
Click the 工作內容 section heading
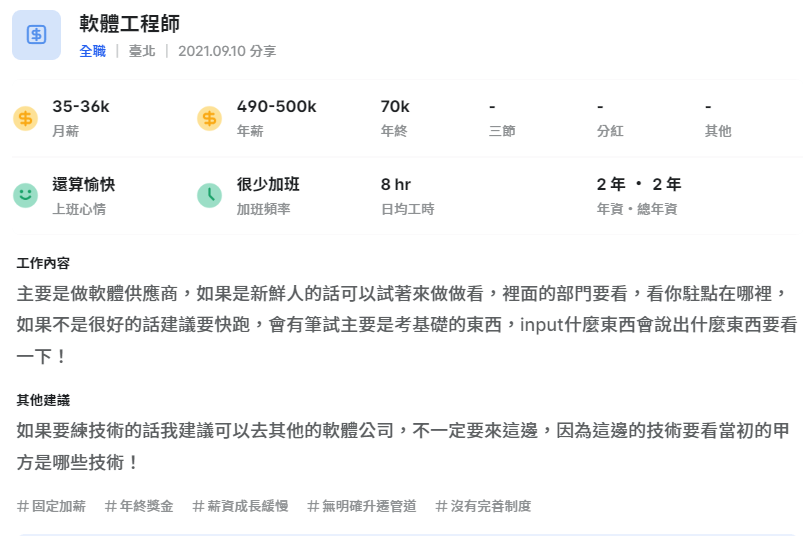(43, 263)
